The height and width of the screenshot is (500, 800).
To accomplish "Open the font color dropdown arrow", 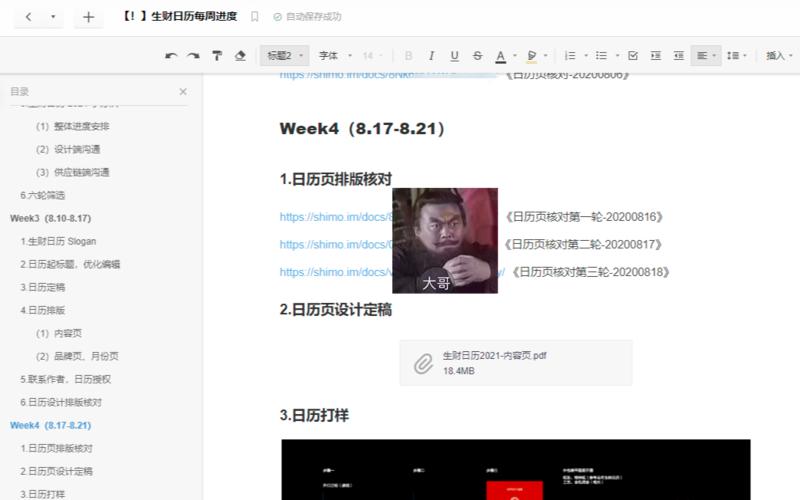I will [515, 56].
